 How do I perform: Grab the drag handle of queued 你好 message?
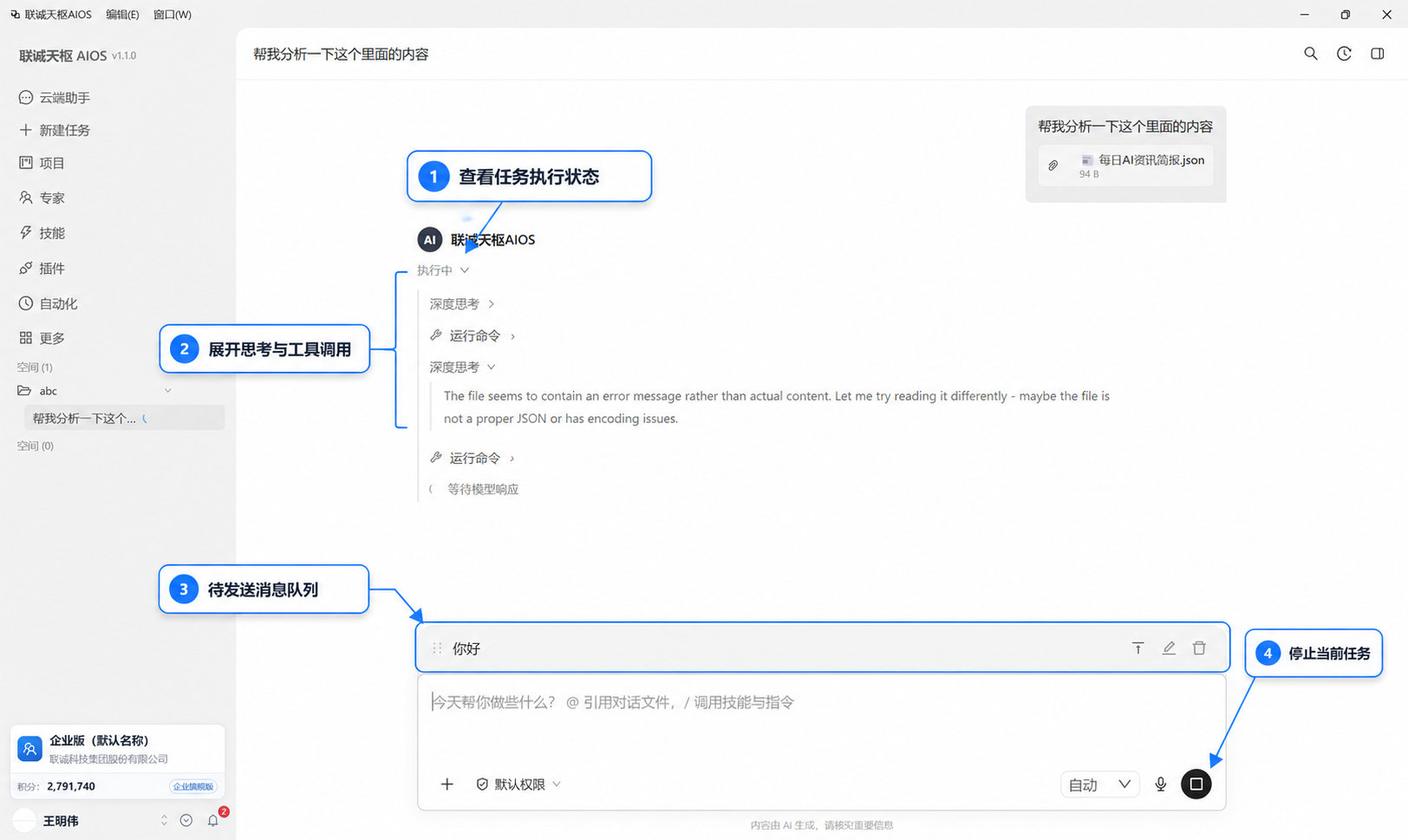click(x=437, y=648)
